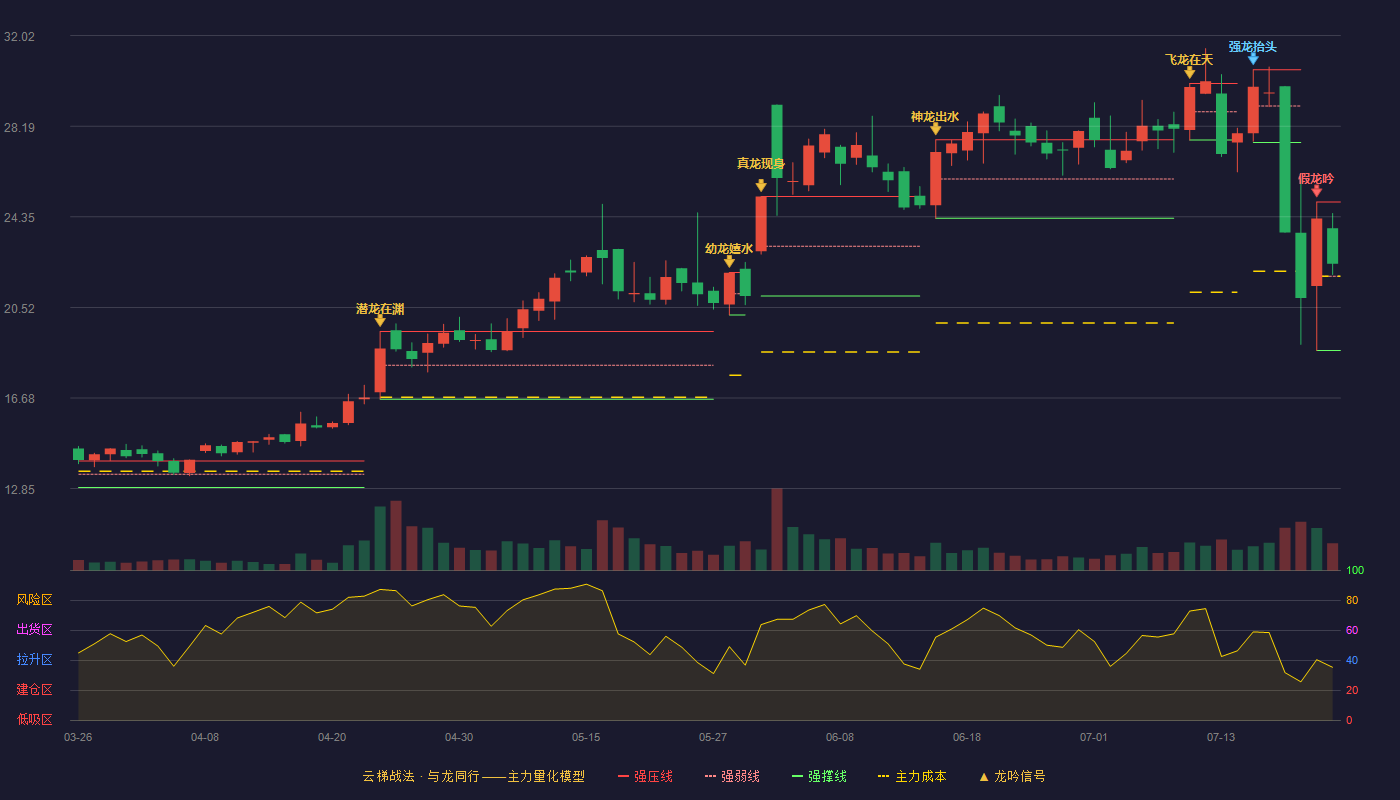Toggle the 强压线 legend entry

click(645, 776)
